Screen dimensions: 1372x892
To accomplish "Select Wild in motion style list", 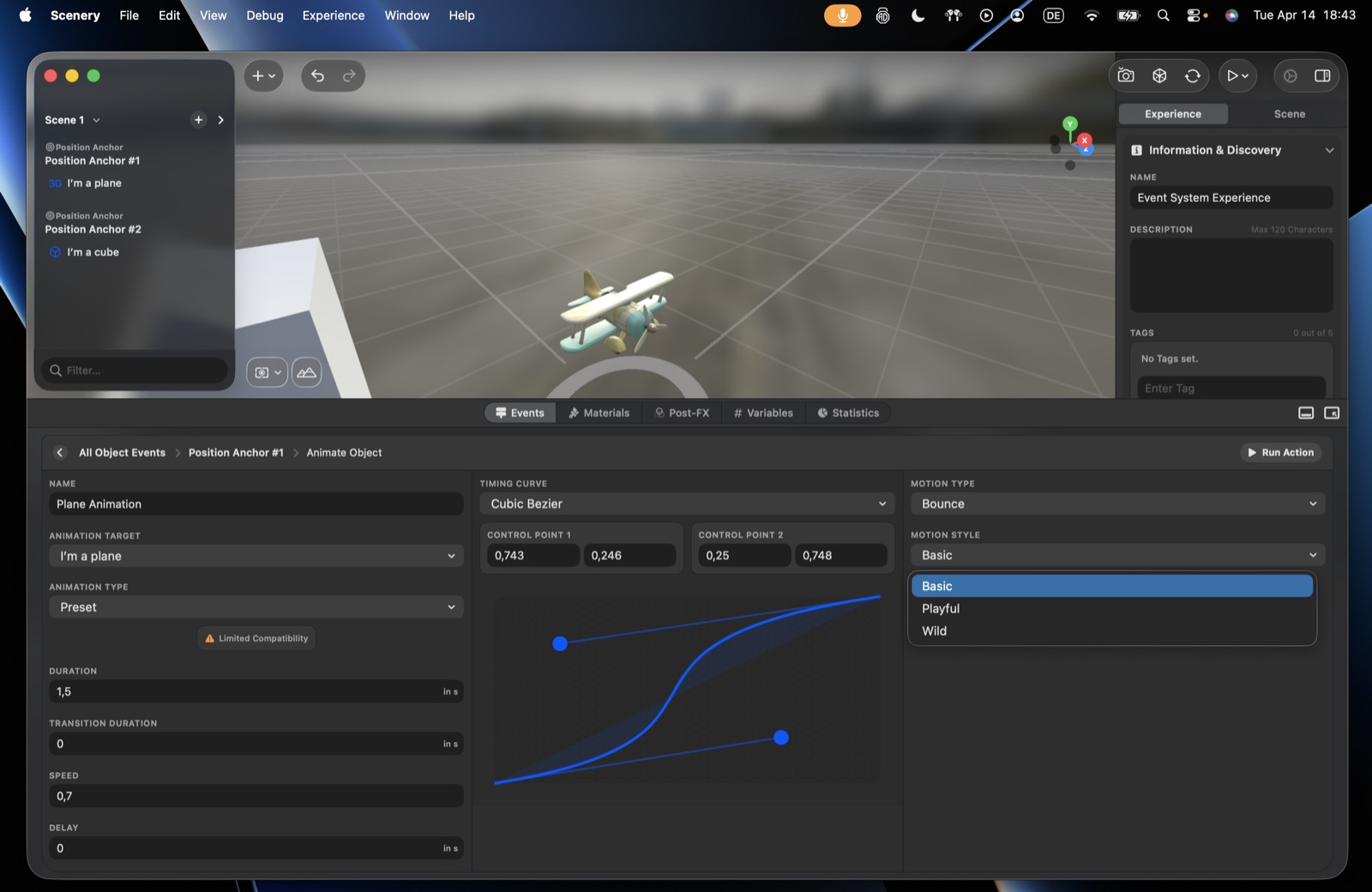I will pos(1112,630).
